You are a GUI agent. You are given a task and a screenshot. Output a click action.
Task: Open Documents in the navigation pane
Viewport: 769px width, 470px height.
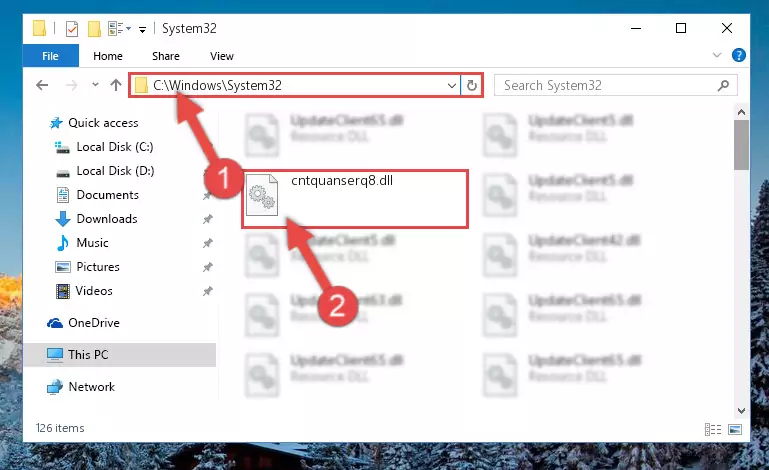click(107, 195)
